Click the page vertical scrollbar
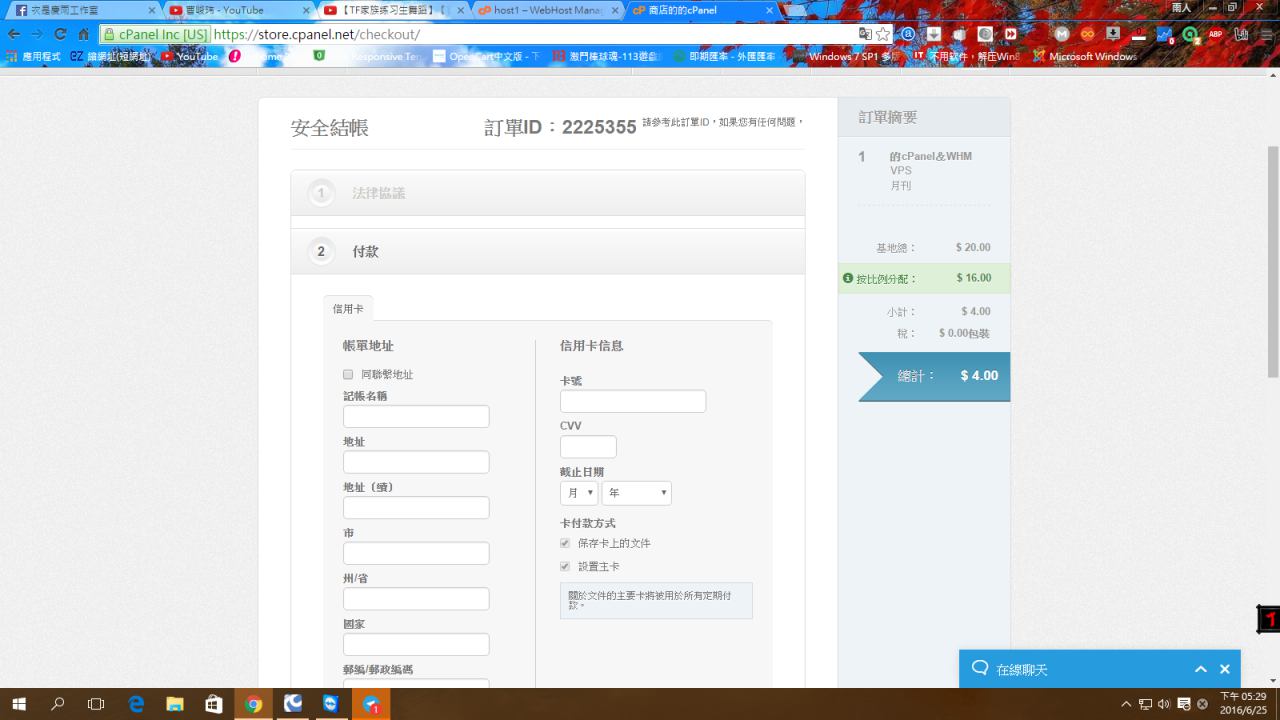1280x720 pixels. click(1272, 260)
